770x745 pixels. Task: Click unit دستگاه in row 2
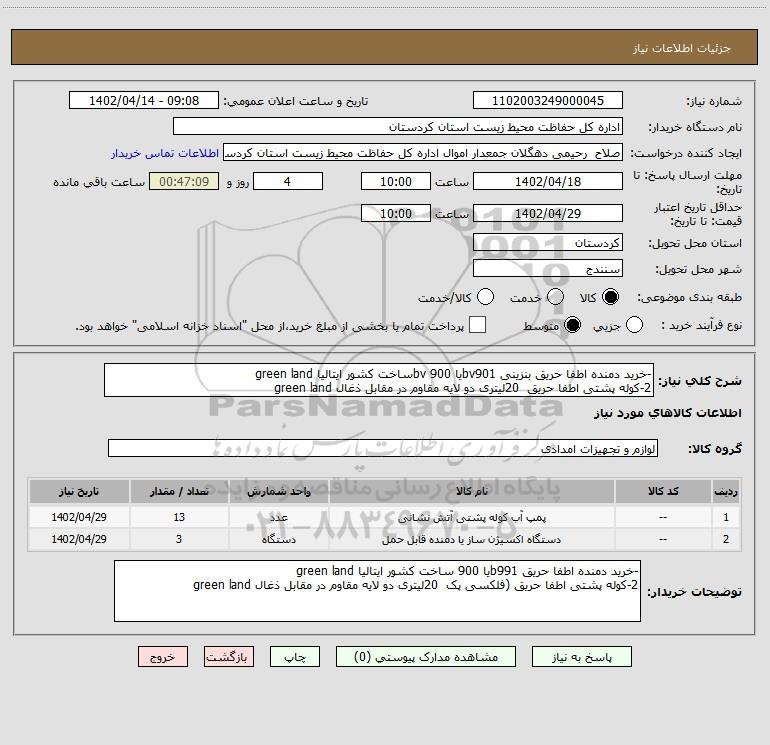tap(278, 540)
